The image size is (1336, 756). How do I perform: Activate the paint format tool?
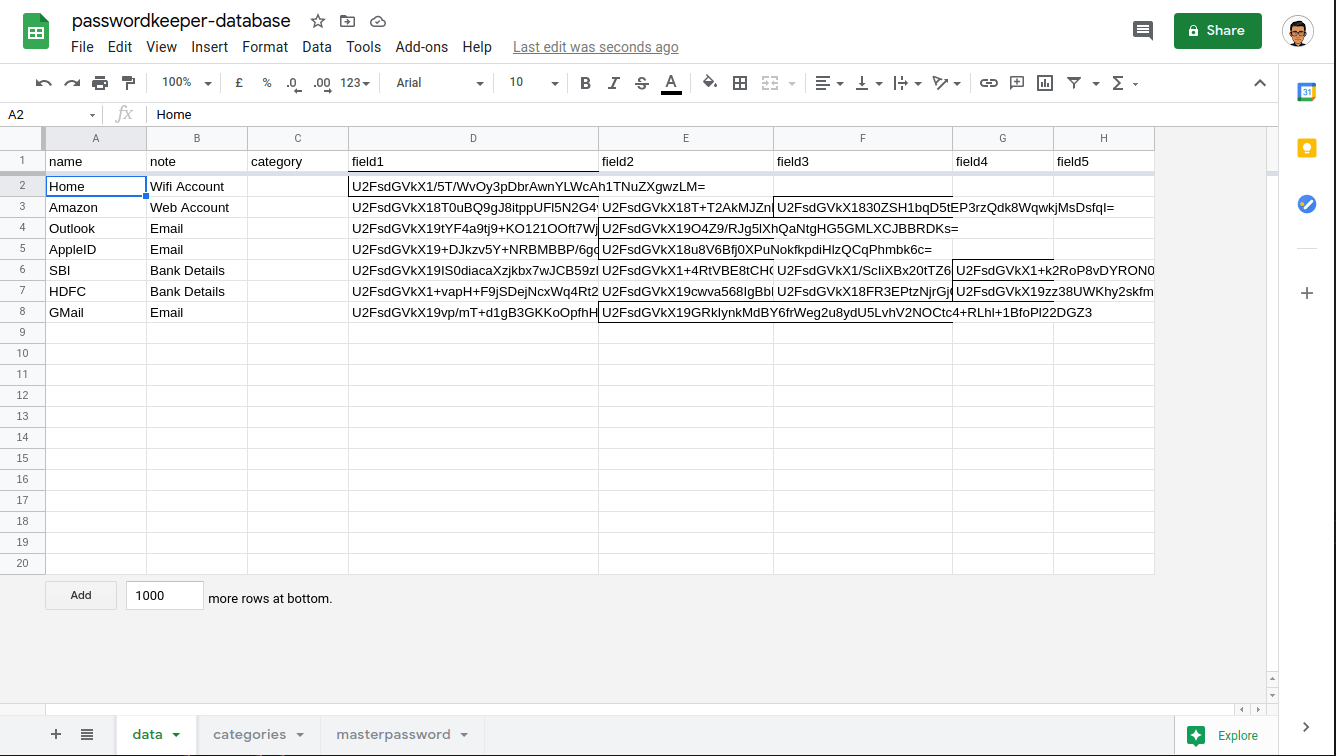pyautogui.click(x=128, y=83)
